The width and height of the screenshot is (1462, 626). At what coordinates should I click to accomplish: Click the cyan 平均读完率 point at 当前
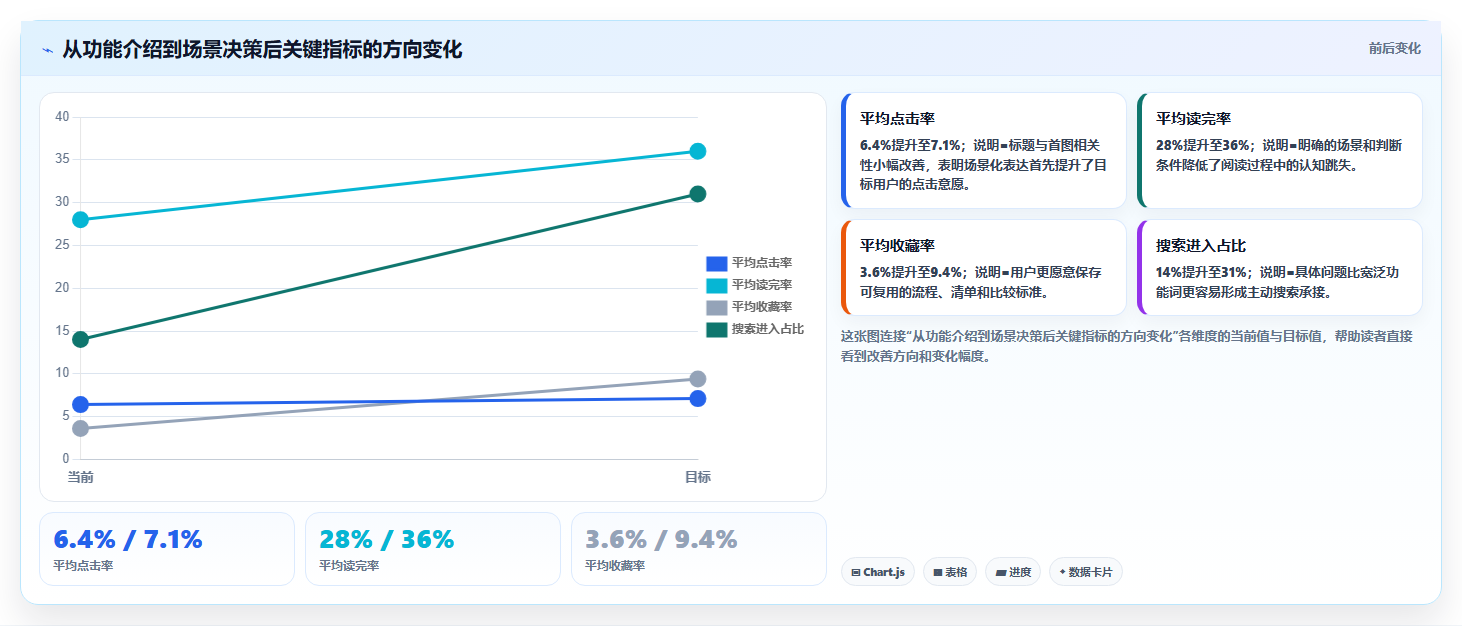(81, 219)
